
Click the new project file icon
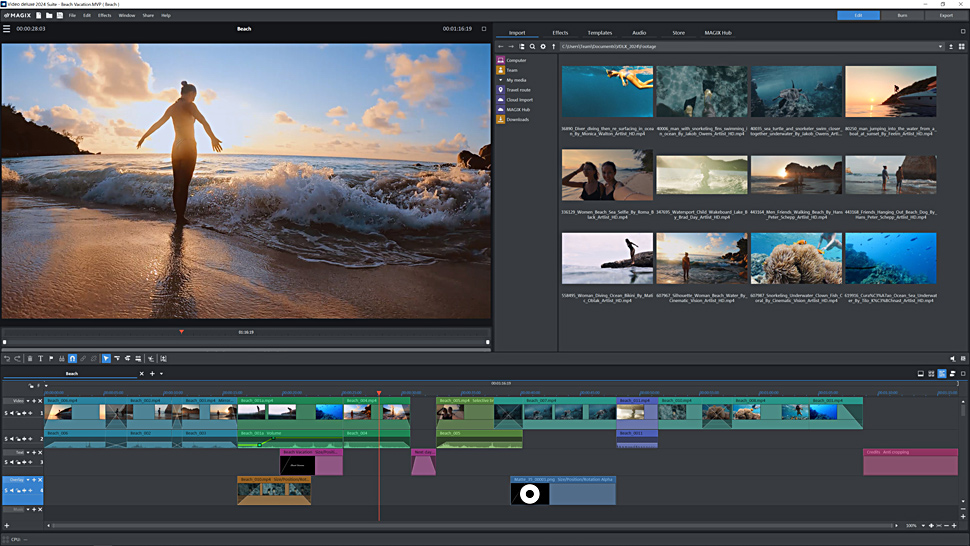tap(38, 16)
